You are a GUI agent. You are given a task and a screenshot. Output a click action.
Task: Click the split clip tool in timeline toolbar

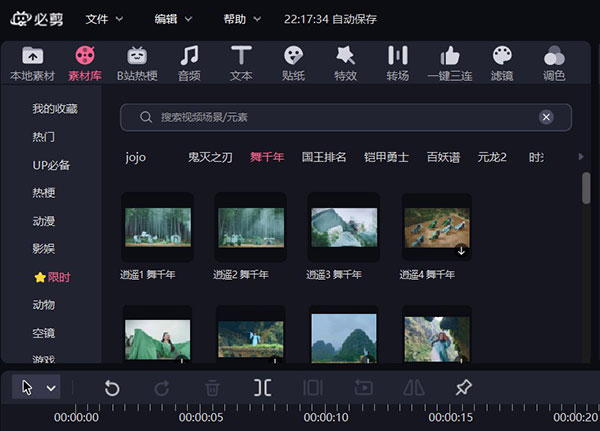(262, 388)
